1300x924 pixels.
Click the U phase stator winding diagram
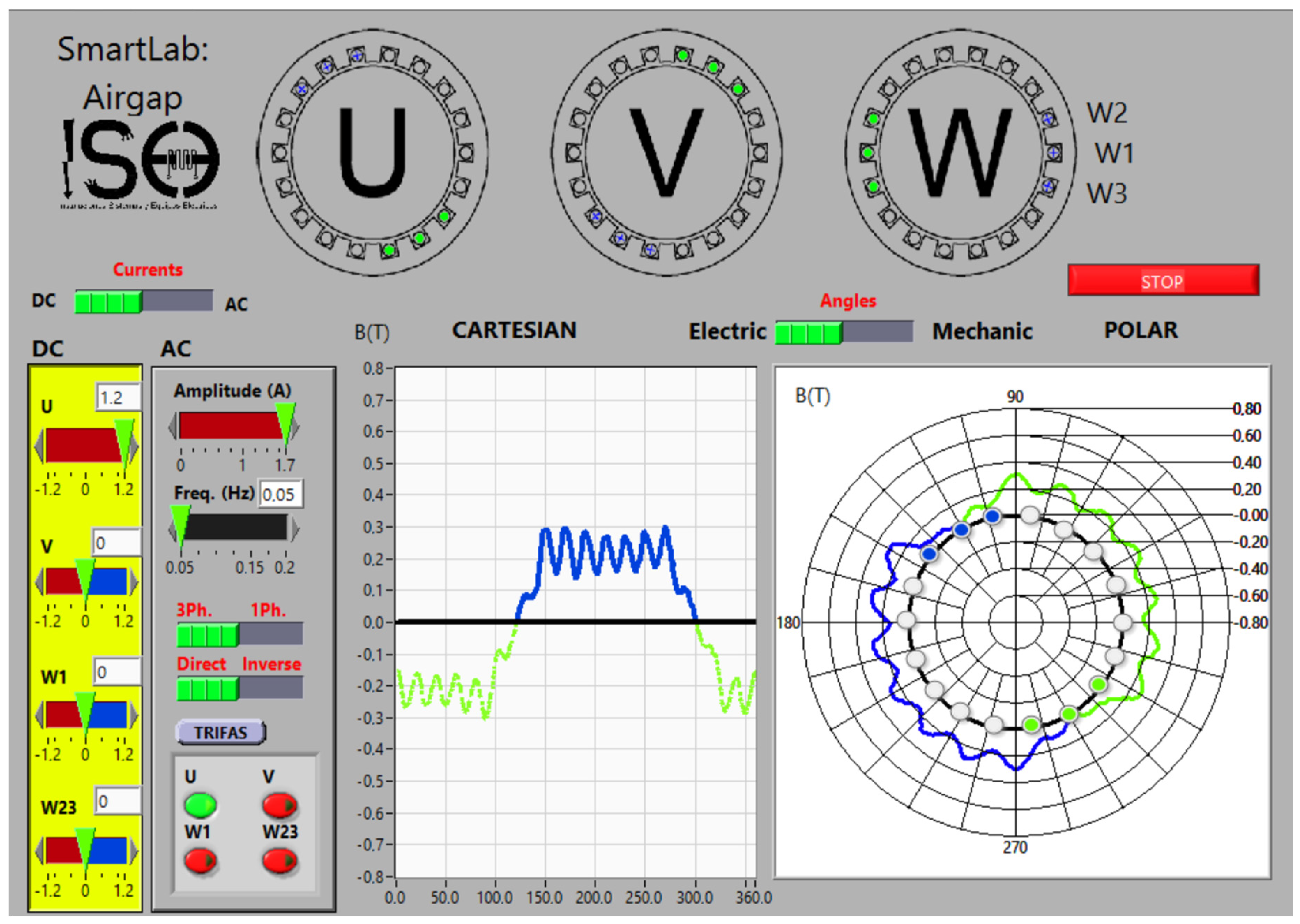373,153
